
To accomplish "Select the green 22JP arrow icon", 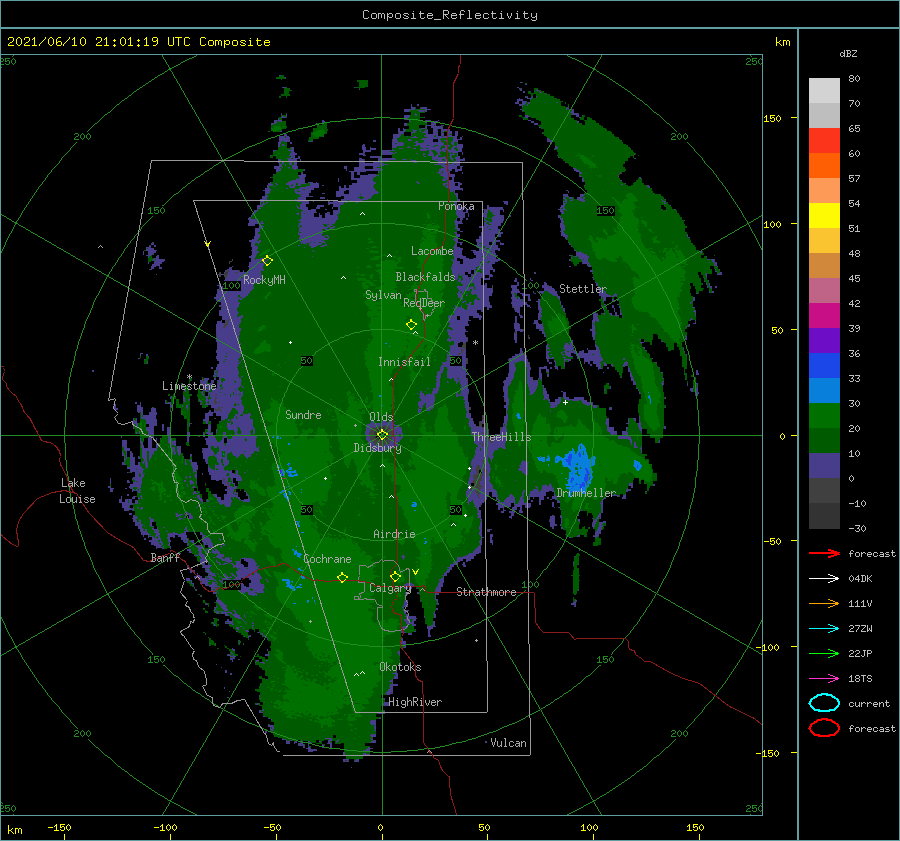I will pyautogui.click(x=824, y=653).
